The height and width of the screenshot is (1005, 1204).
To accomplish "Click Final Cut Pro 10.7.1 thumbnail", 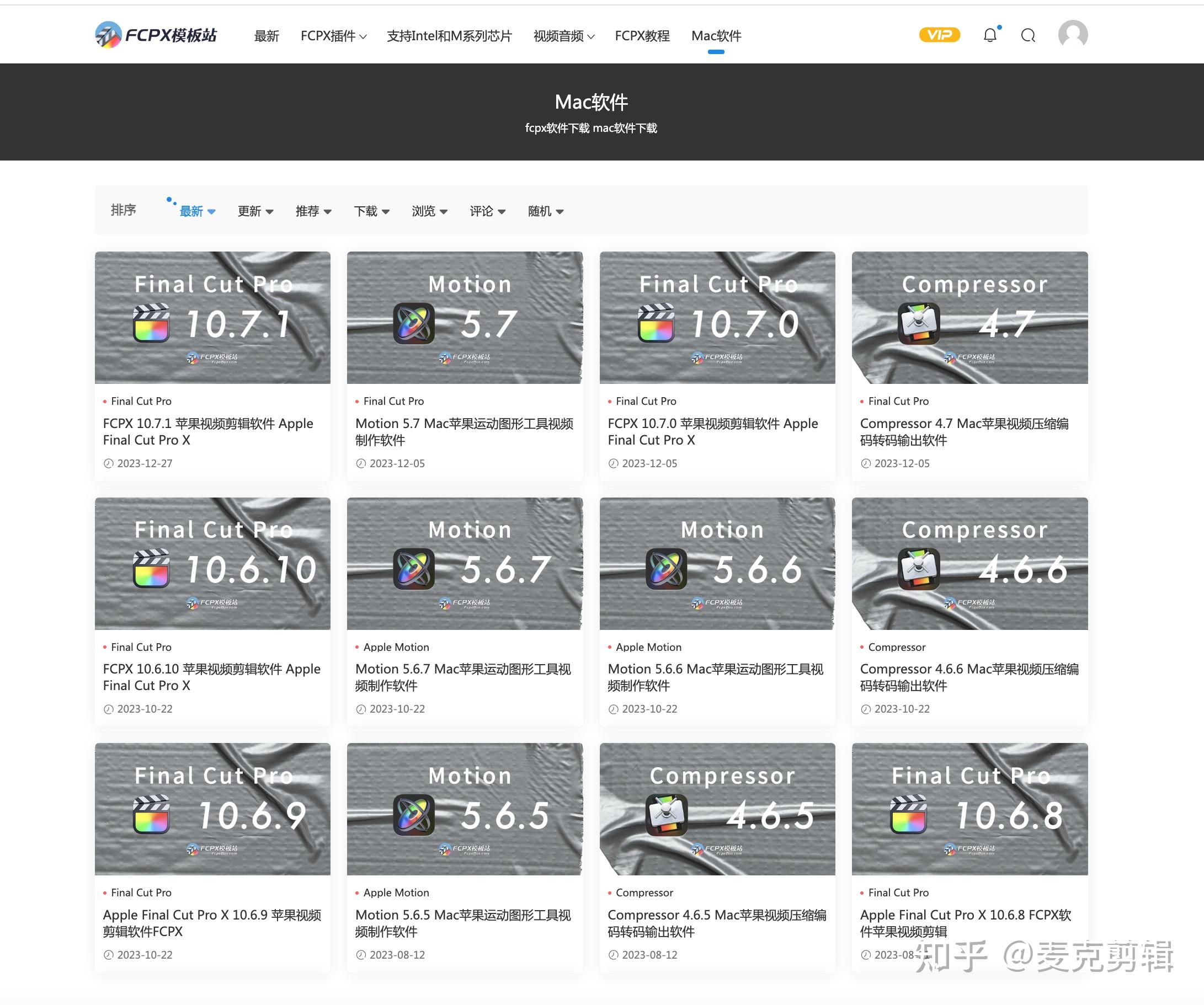I will point(212,317).
